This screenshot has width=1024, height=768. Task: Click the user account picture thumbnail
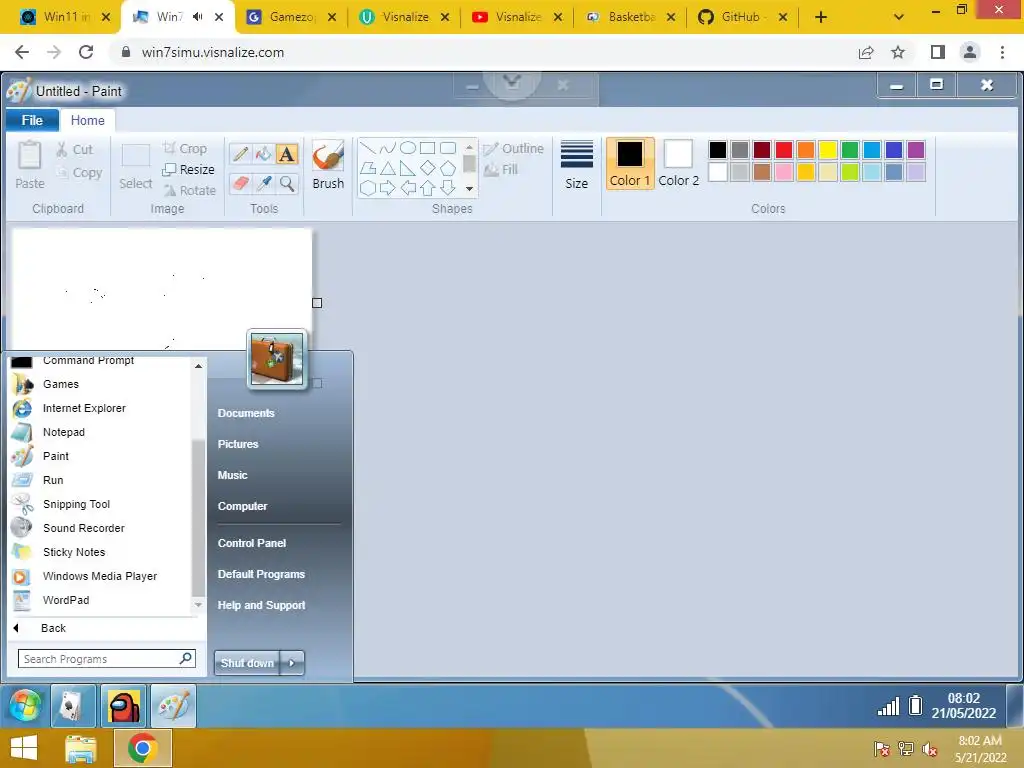tap(276, 359)
